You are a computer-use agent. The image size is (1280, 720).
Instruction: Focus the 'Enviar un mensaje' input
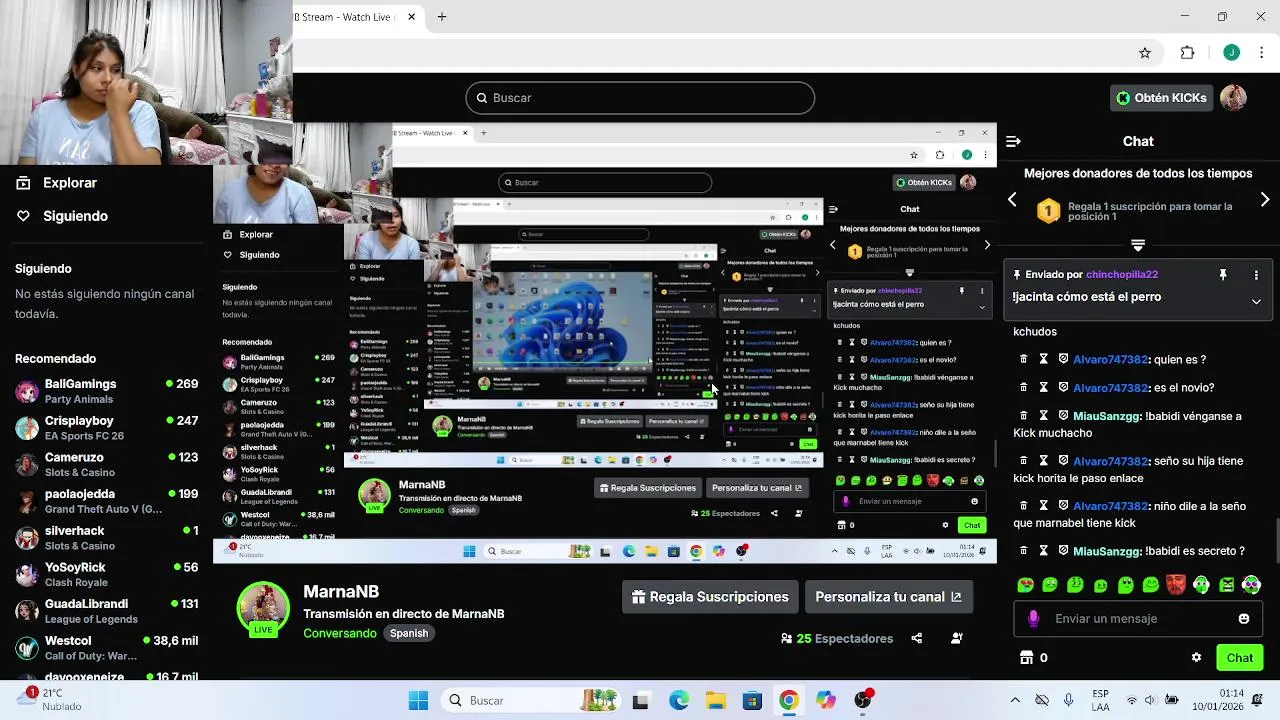(x=1138, y=619)
